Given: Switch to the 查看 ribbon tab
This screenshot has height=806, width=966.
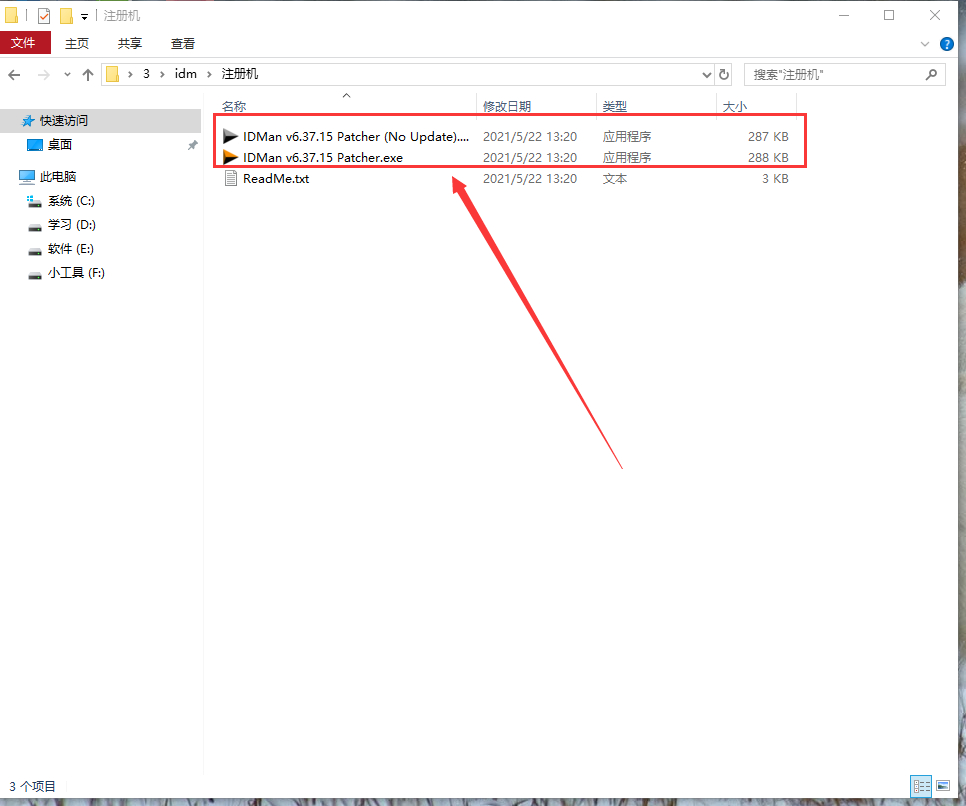Looking at the screenshot, I should (183, 43).
